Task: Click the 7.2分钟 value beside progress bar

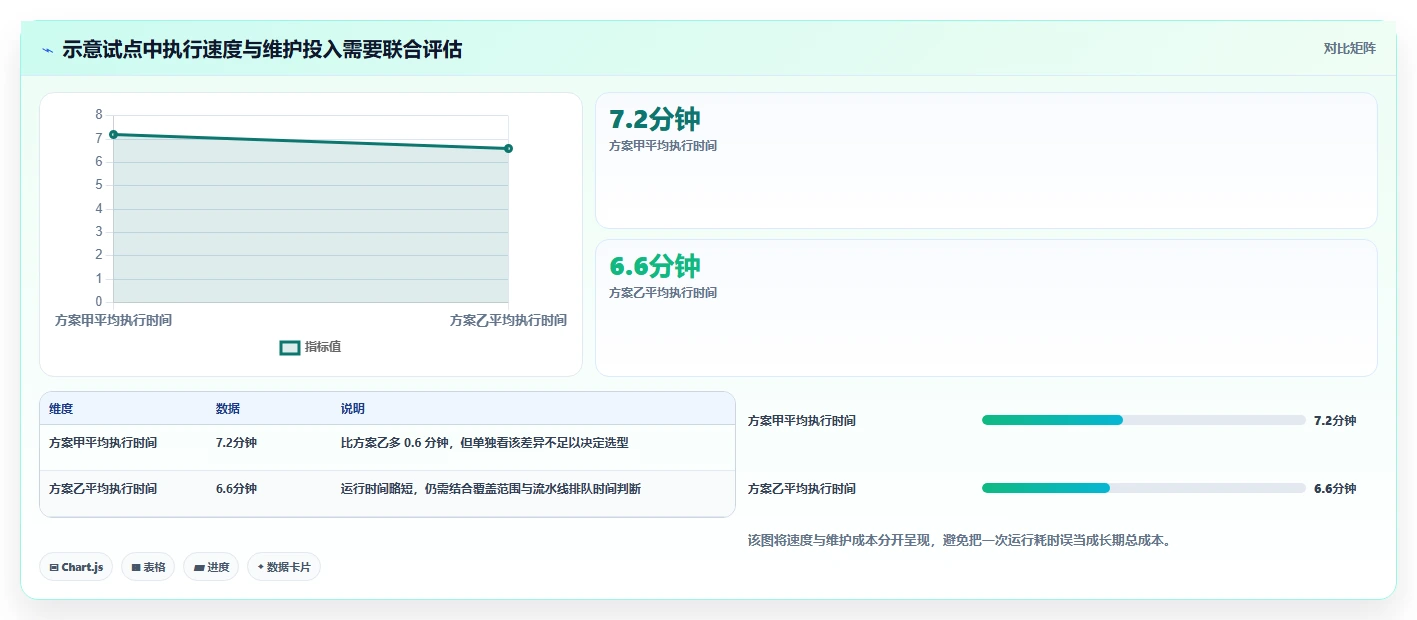Action: (1335, 421)
